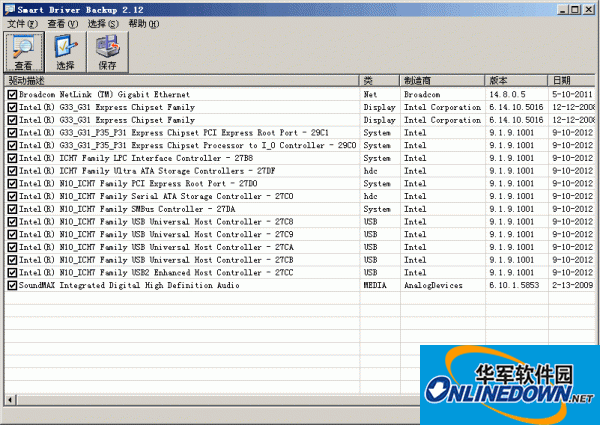Viewport: 600px width, 425px height.
Task: Select Broadcom NetLink (TM) Gigabit Ethernet row text
Action: click(104, 94)
